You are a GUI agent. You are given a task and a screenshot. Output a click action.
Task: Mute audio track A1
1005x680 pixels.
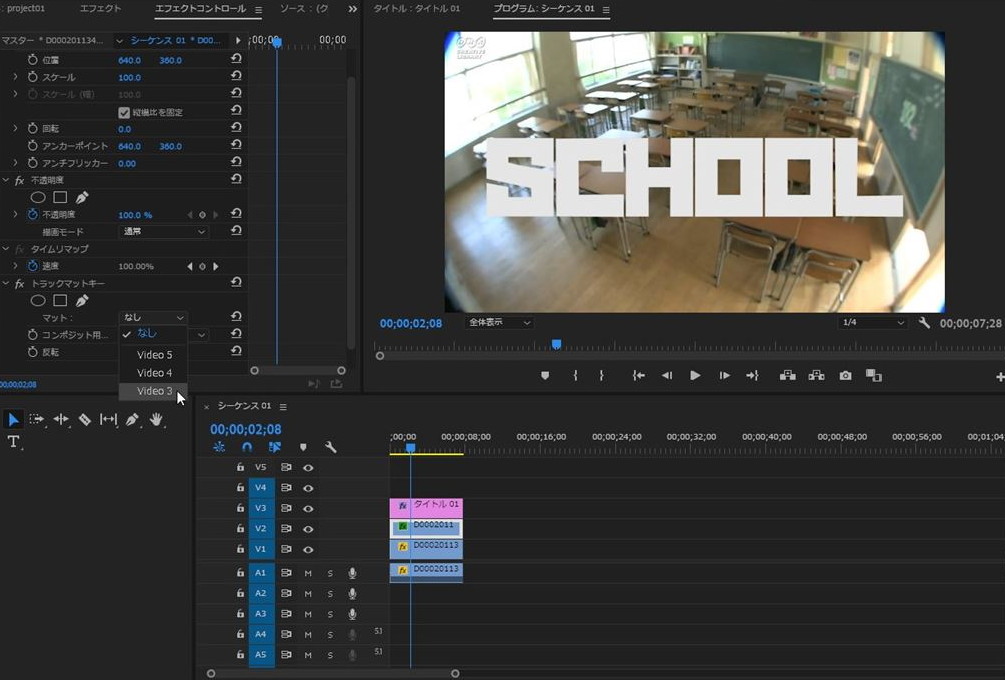pos(308,573)
